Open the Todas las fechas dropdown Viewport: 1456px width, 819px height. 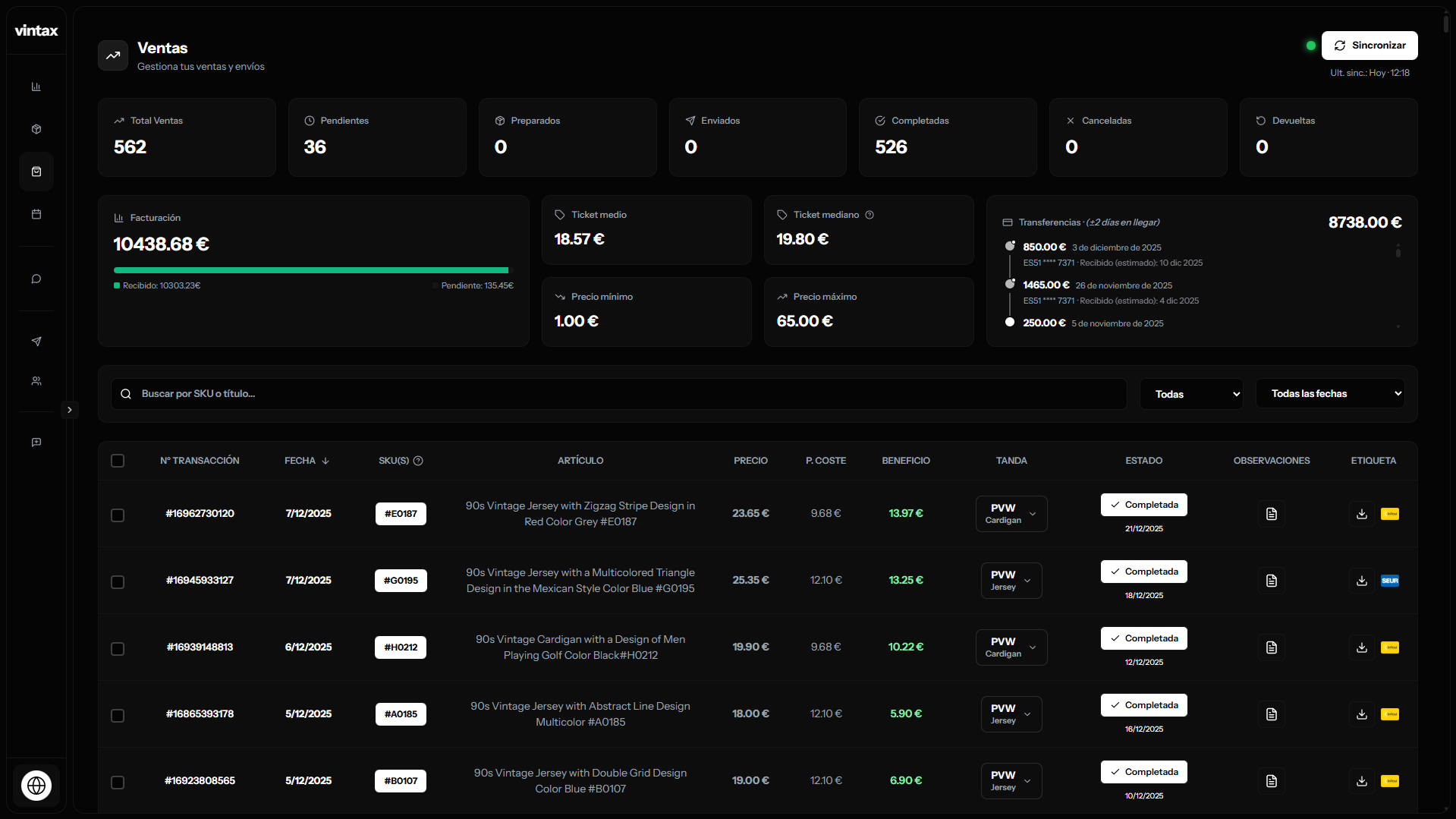1329,394
